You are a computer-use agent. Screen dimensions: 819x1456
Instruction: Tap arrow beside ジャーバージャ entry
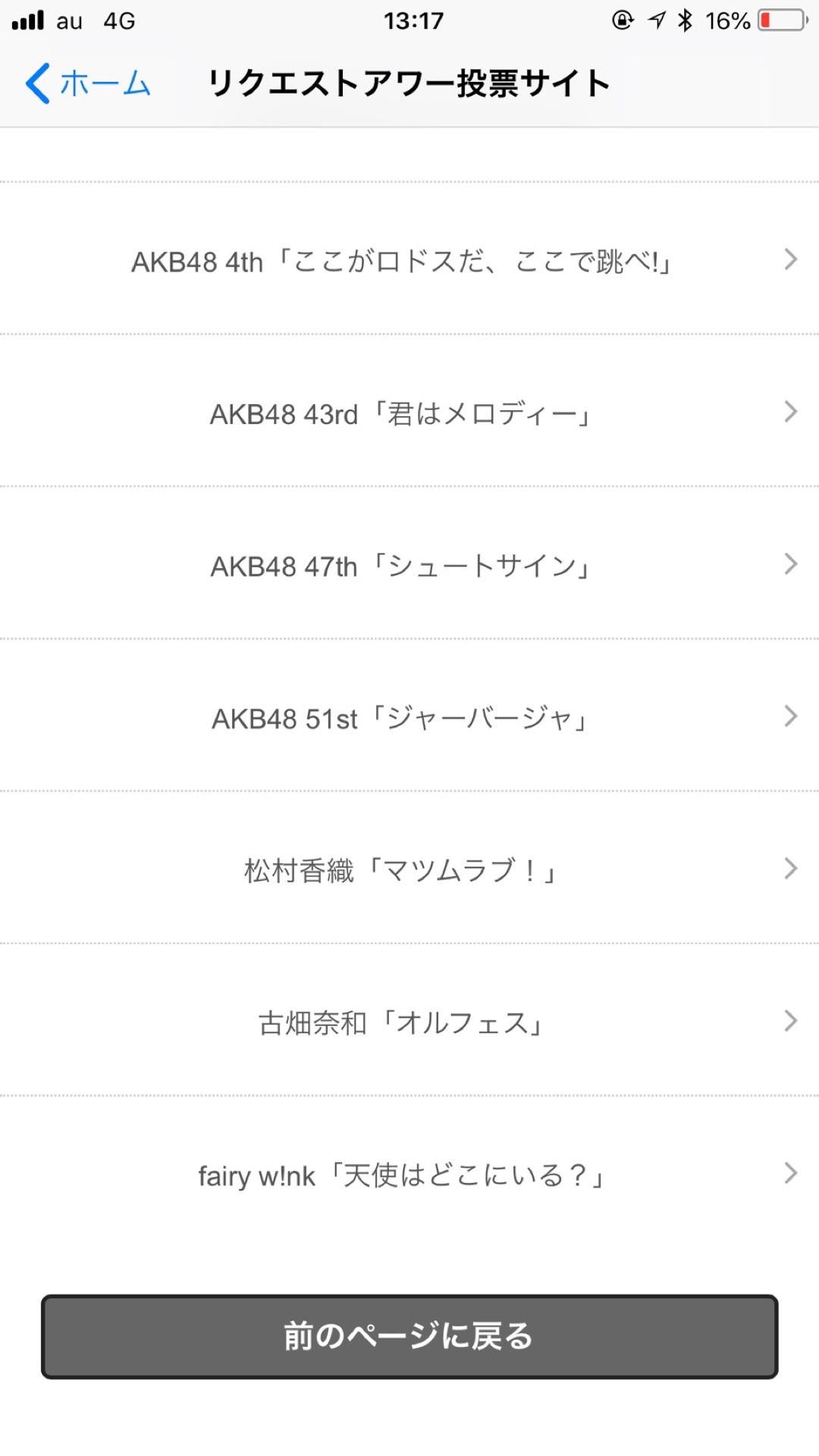(x=790, y=717)
